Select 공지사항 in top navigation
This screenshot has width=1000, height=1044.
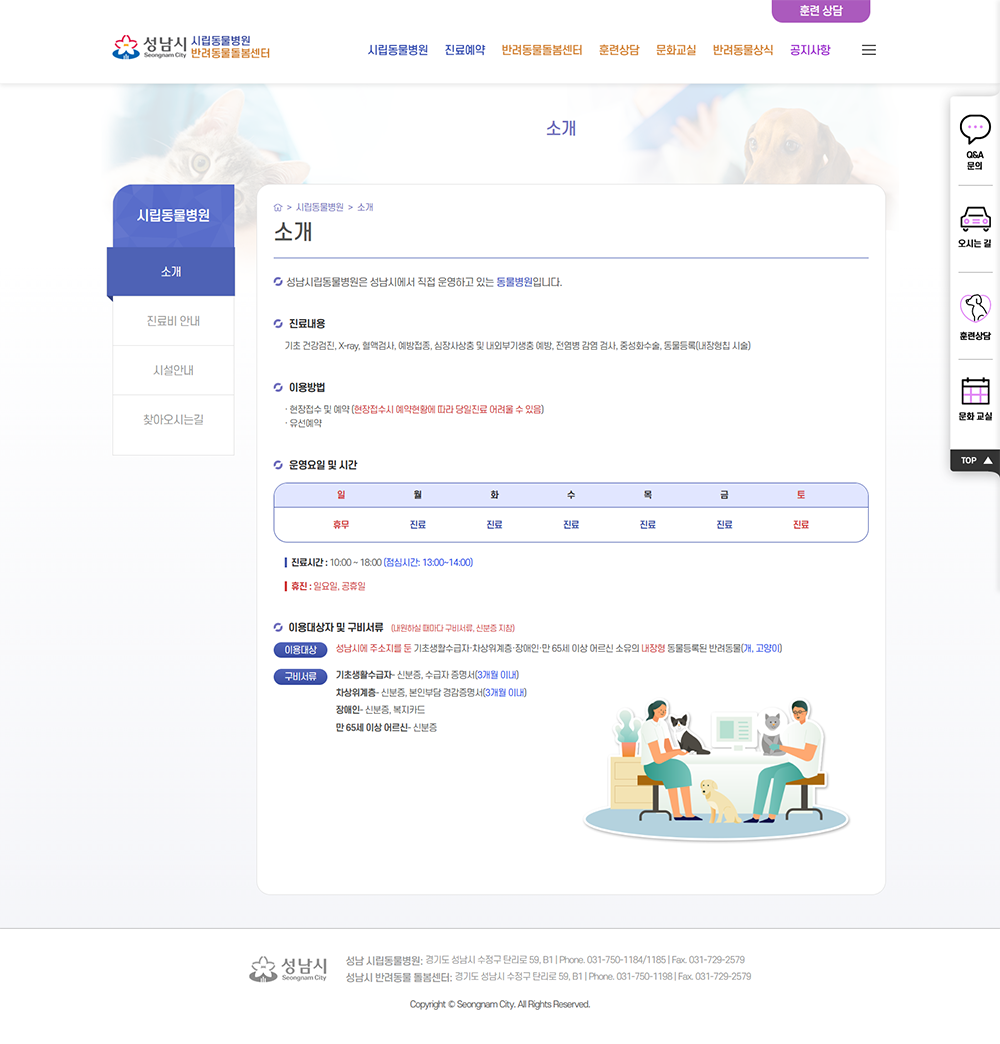click(810, 50)
